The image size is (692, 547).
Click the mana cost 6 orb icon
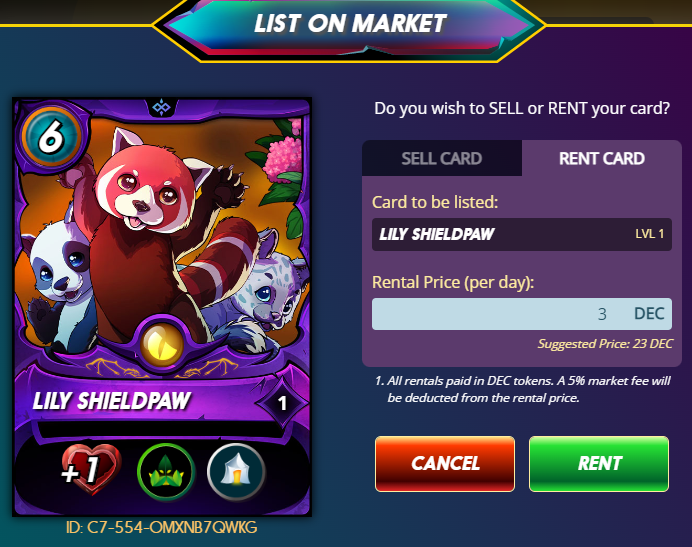pyautogui.click(x=51, y=137)
